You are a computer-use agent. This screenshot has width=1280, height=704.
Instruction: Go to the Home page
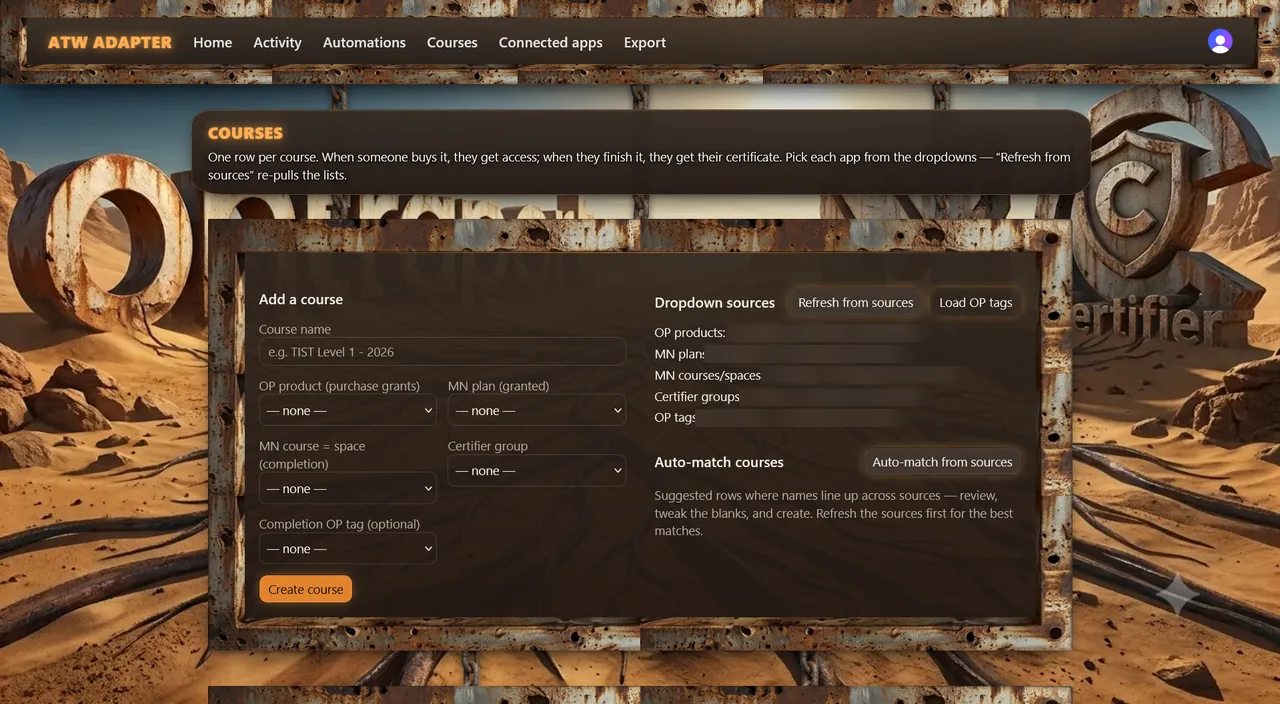(x=213, y=42)
